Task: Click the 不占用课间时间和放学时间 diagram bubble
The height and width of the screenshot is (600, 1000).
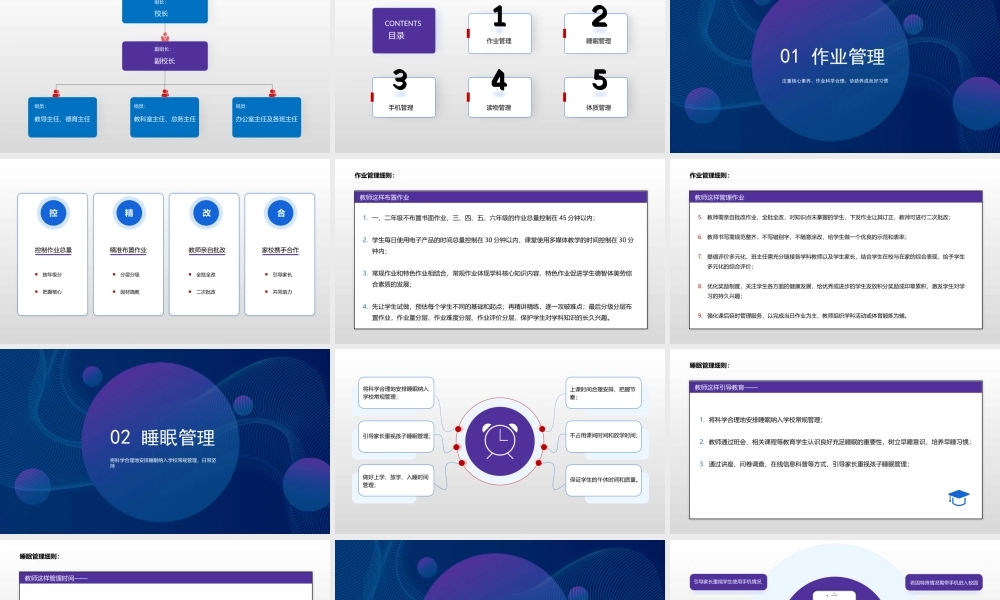Action: pyautogui.click(x=603, y=436)
